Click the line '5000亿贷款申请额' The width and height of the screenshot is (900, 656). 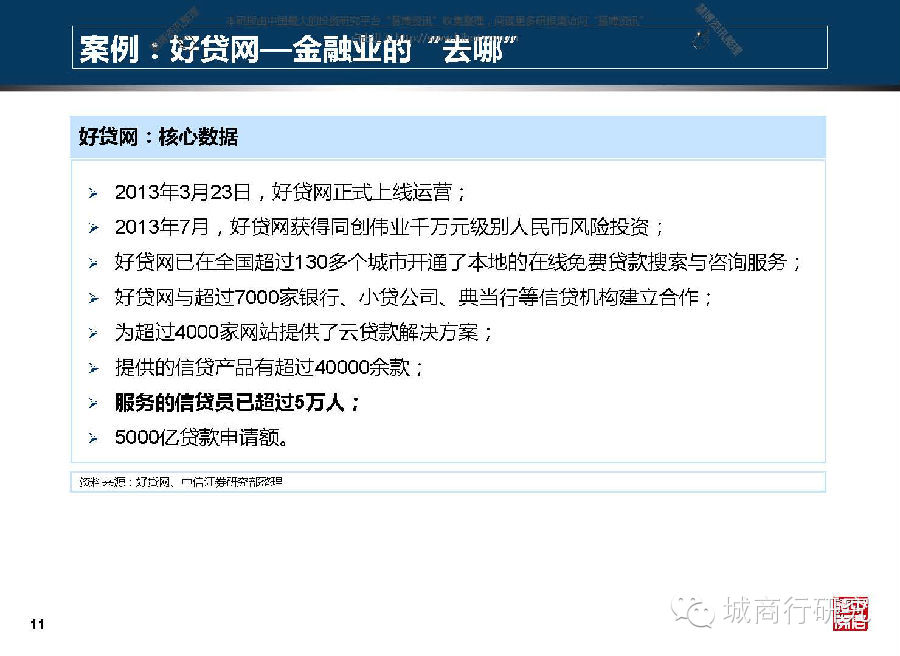201,437
